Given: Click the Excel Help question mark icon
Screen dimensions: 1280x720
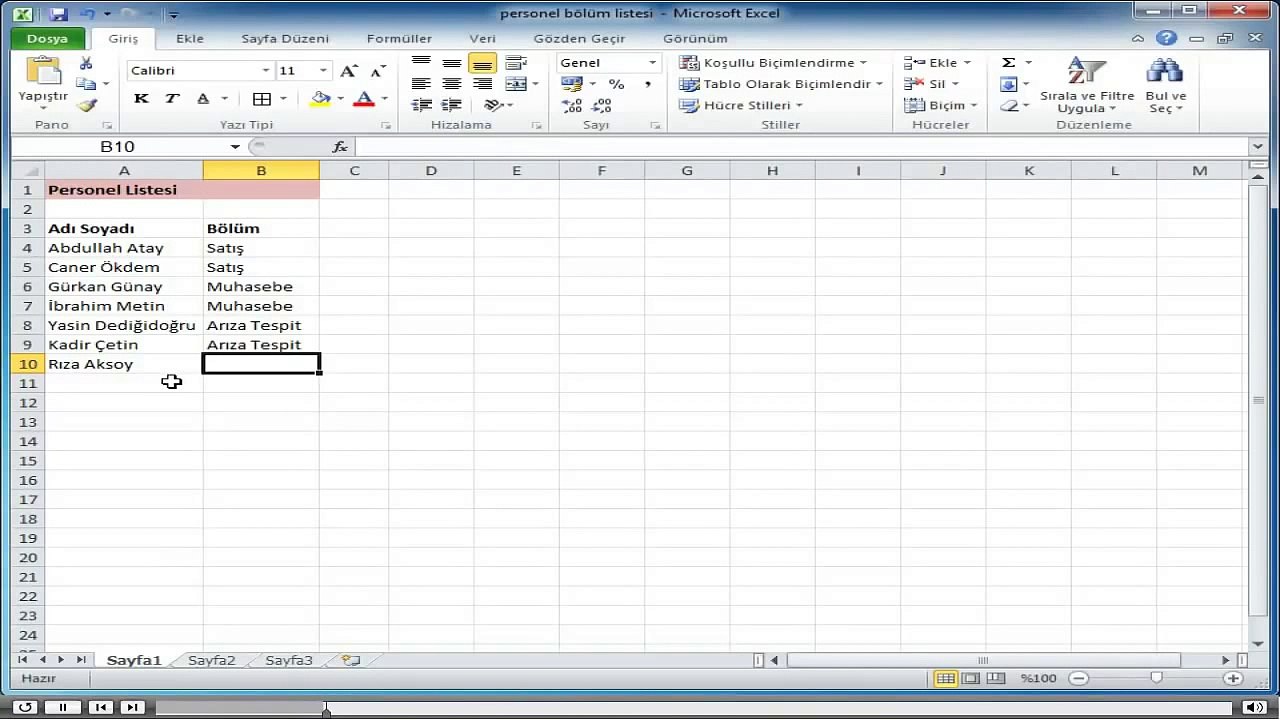Looking at the screenshot, I should click(1166, 39).
